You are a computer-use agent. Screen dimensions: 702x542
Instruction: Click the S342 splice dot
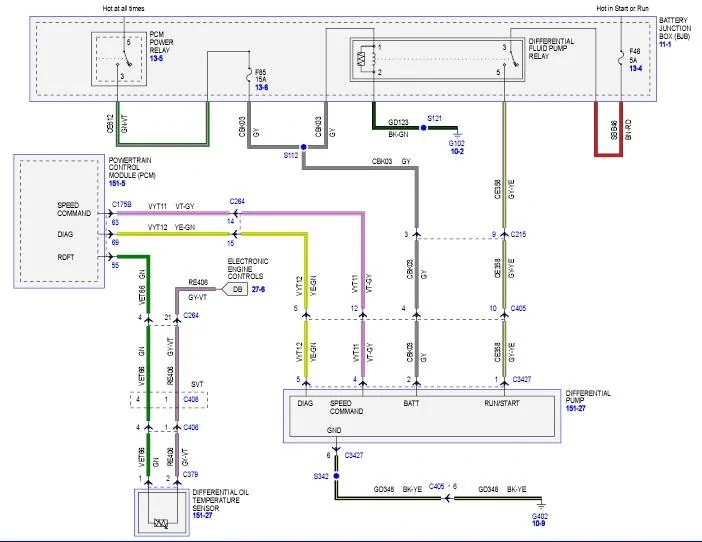coord(336,476)
